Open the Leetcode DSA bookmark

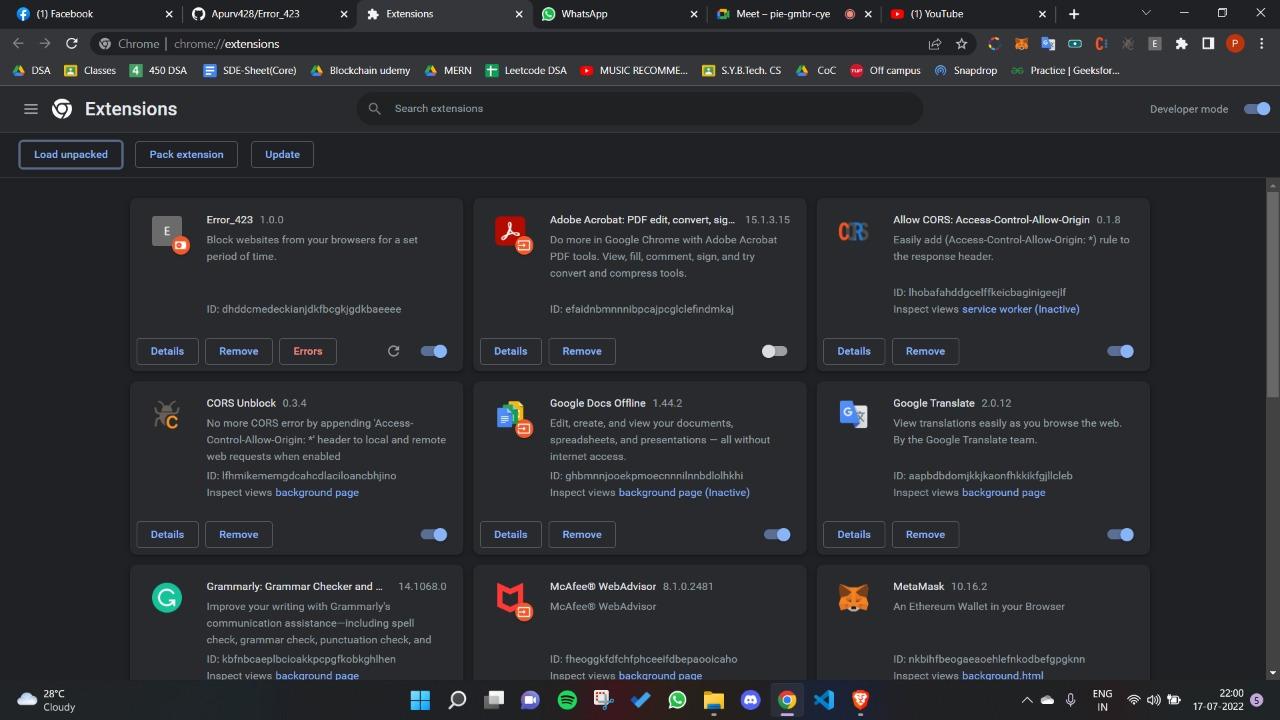click(x=526, y=70)
